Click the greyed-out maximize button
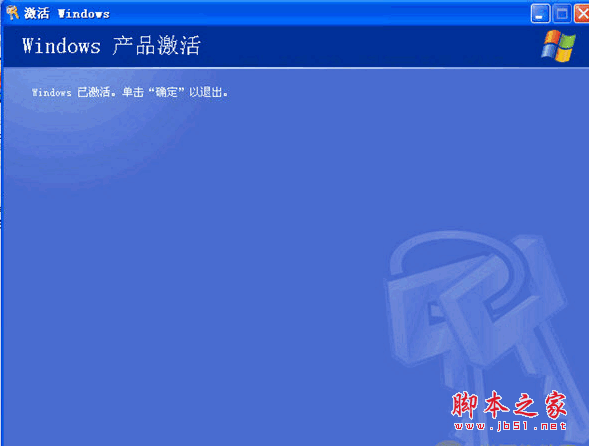Screen dimensions: 589x446 coord(562,14)
